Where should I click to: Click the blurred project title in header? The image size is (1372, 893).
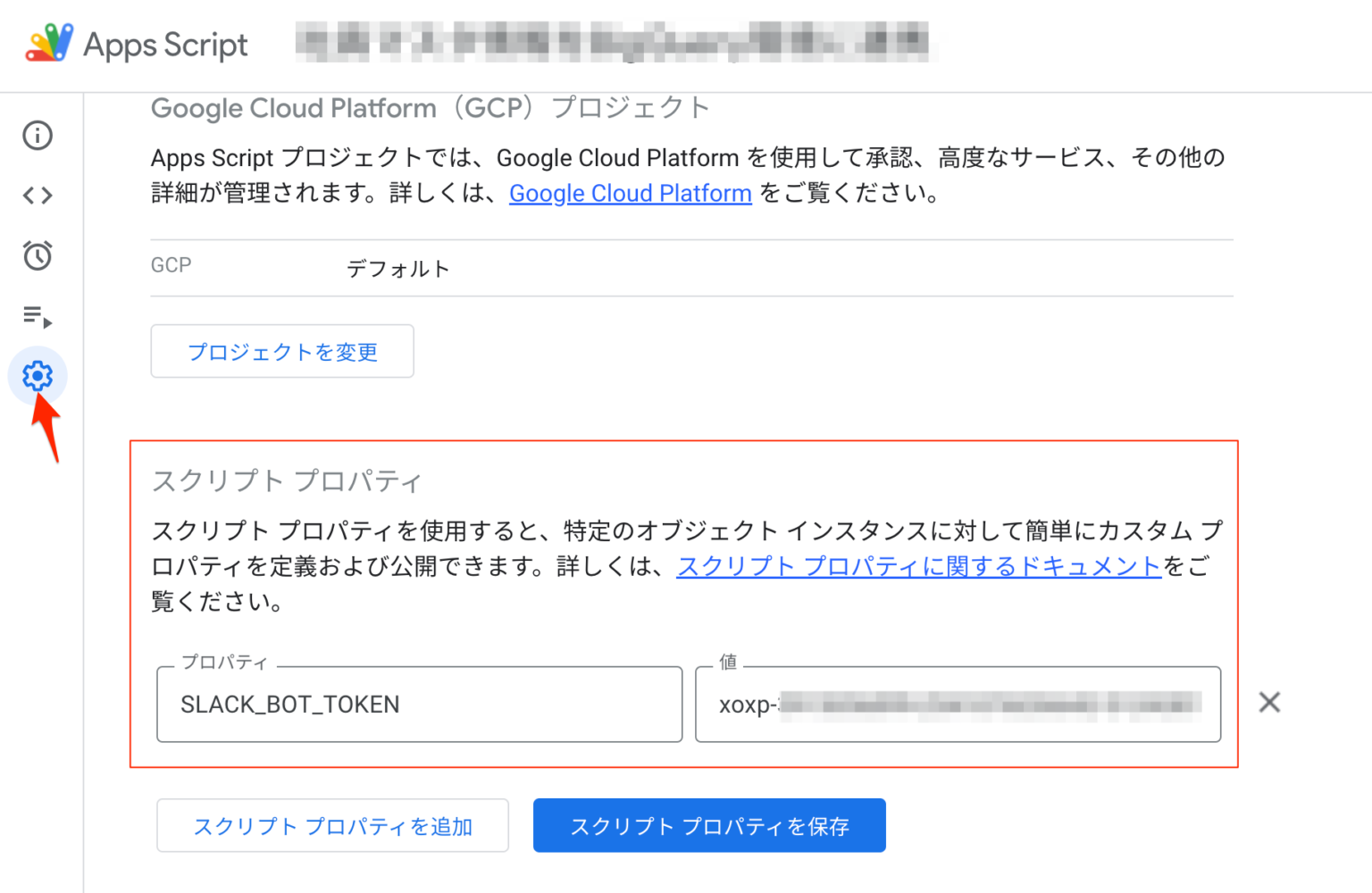612,41
